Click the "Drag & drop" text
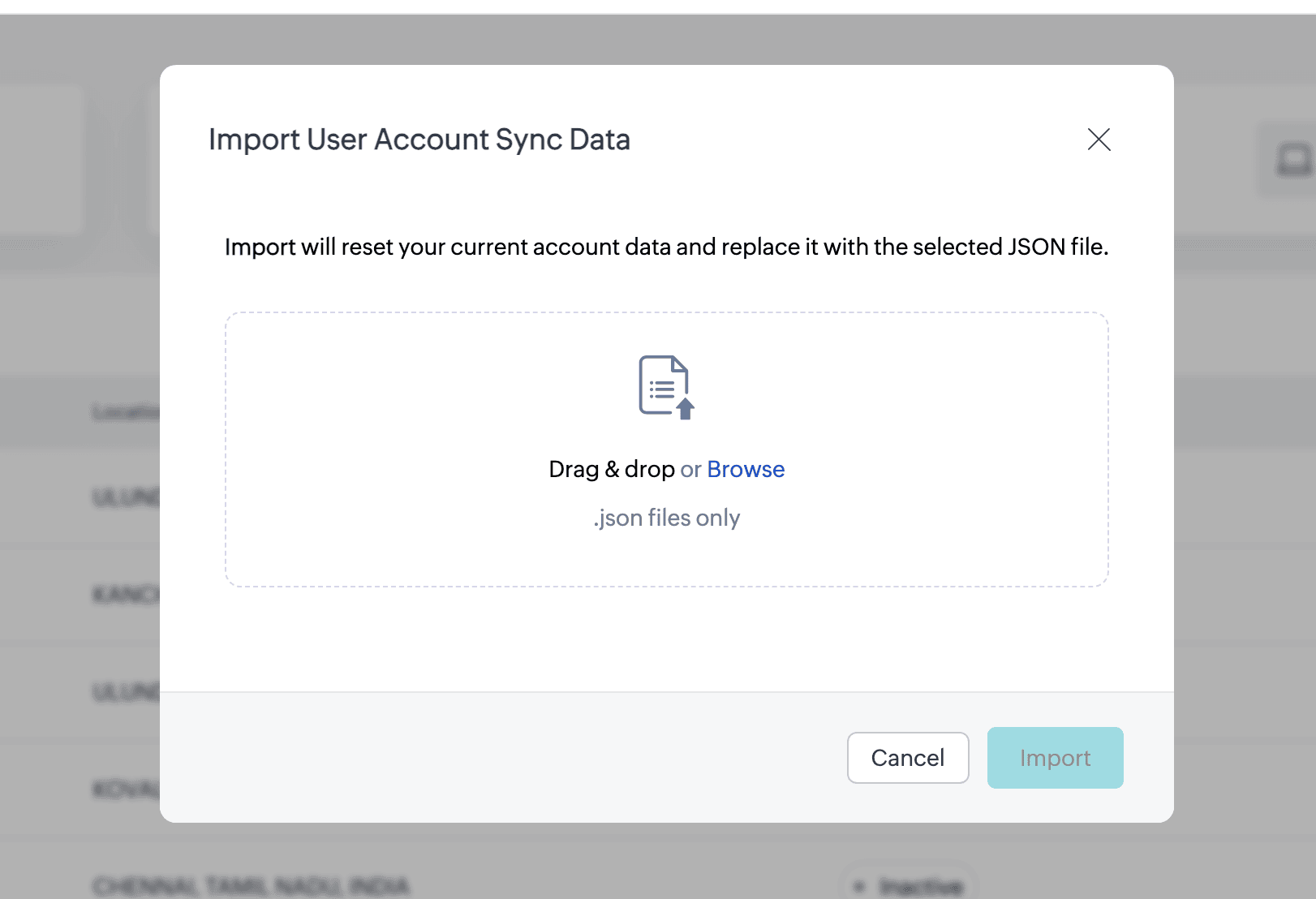This screenshot has width=1316, height=899. (612, 469)
